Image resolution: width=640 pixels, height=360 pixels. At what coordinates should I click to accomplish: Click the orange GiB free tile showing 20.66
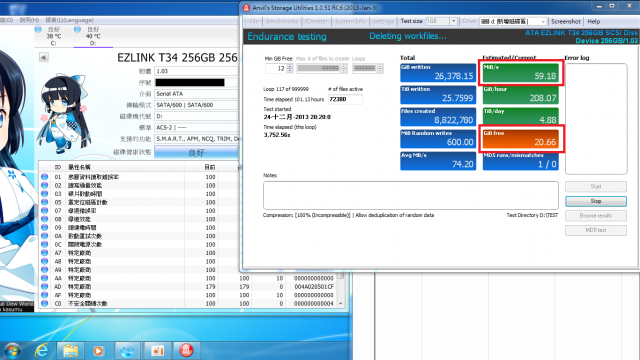520,139
